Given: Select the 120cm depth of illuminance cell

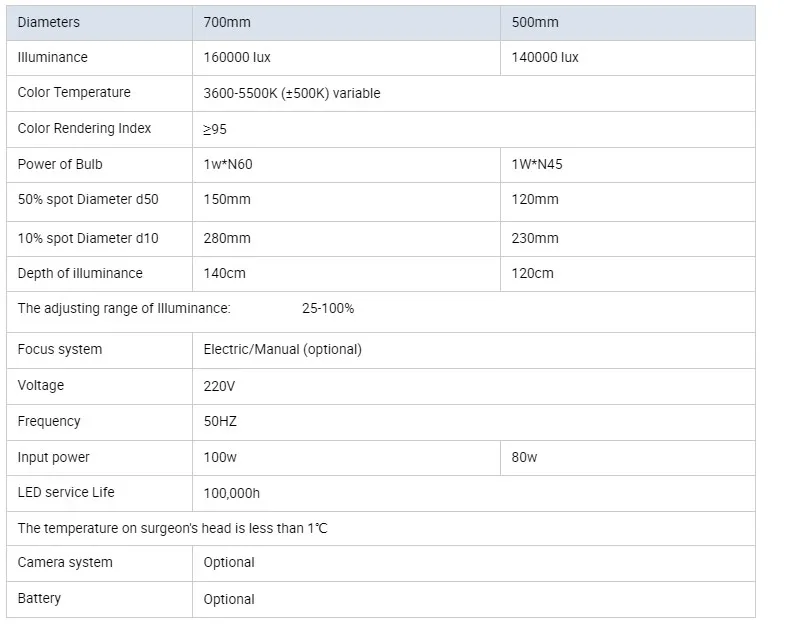Looking at the screenshot, I should [532, 273].
